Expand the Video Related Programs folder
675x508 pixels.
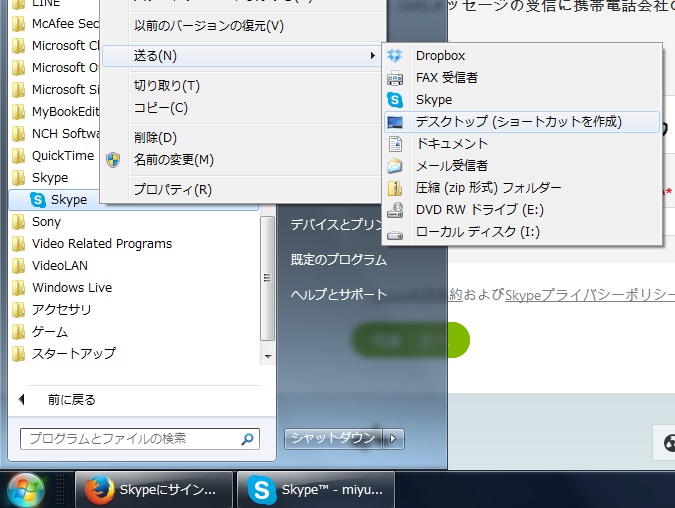[134, 244]
